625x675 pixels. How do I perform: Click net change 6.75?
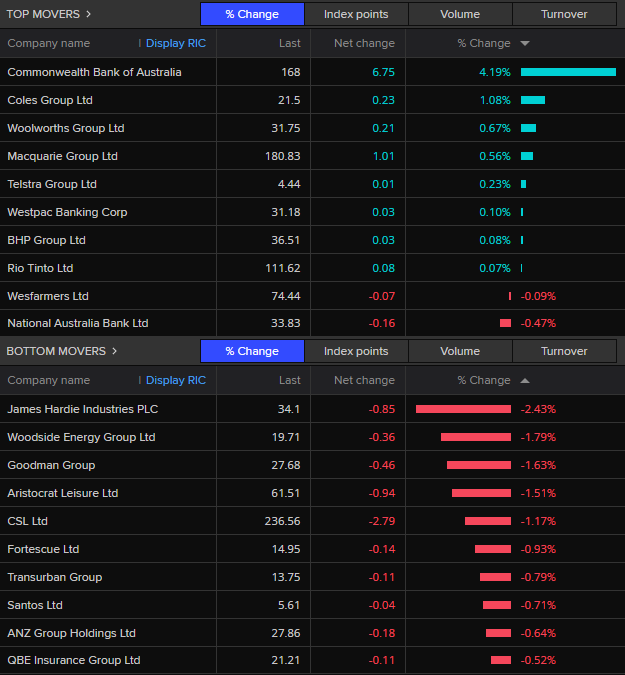[384, 72]
